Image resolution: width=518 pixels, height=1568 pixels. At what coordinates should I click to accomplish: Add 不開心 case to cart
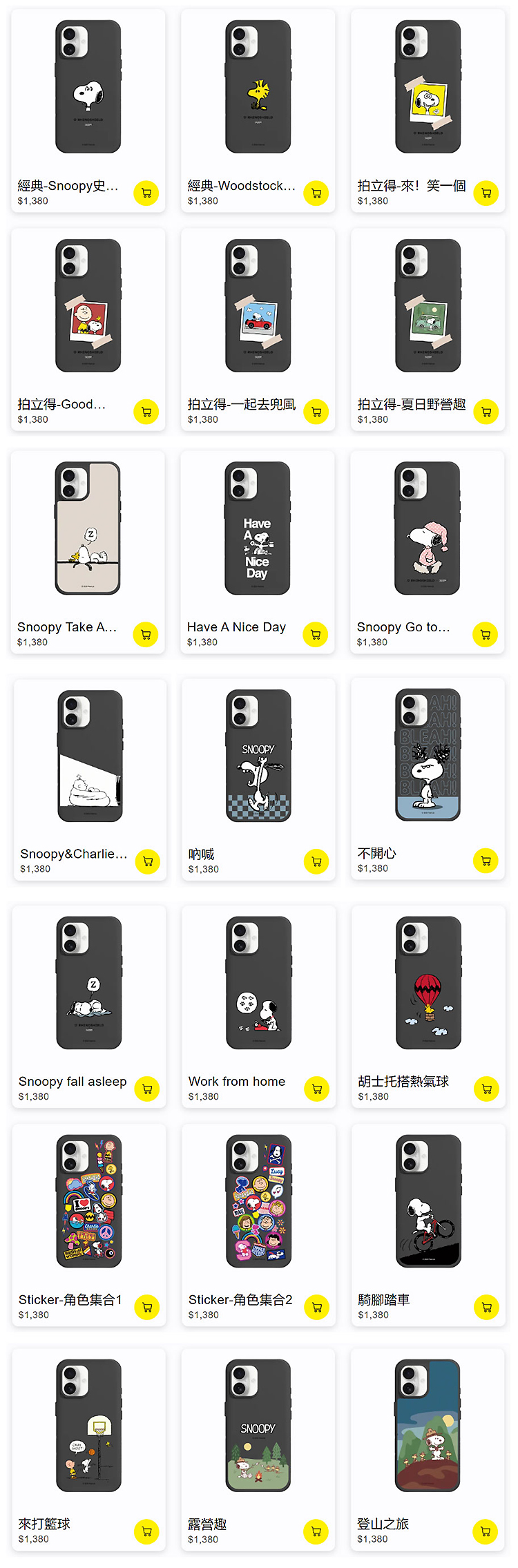point(486,861)
